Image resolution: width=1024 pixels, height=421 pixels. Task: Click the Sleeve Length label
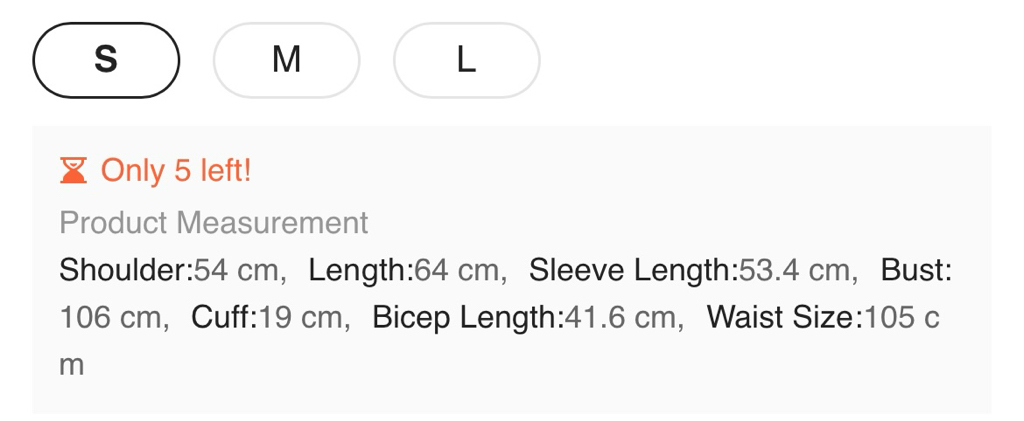click(633, 270)
